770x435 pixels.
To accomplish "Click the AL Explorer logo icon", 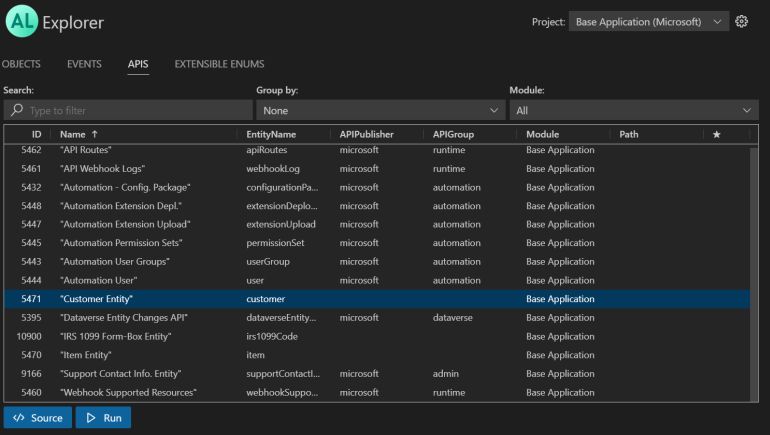I will pos(22,22).
